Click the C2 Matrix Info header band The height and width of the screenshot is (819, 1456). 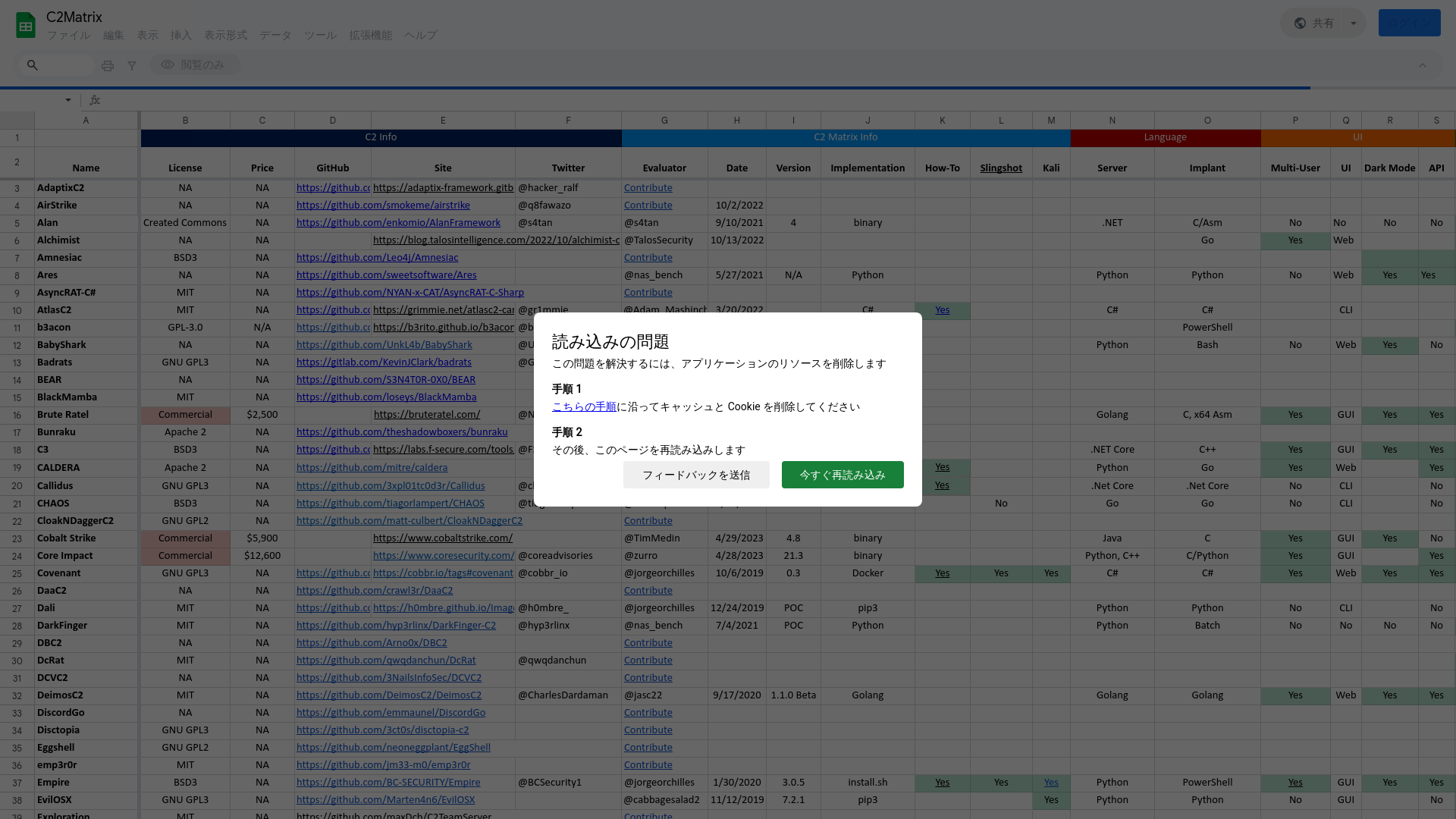846,137
